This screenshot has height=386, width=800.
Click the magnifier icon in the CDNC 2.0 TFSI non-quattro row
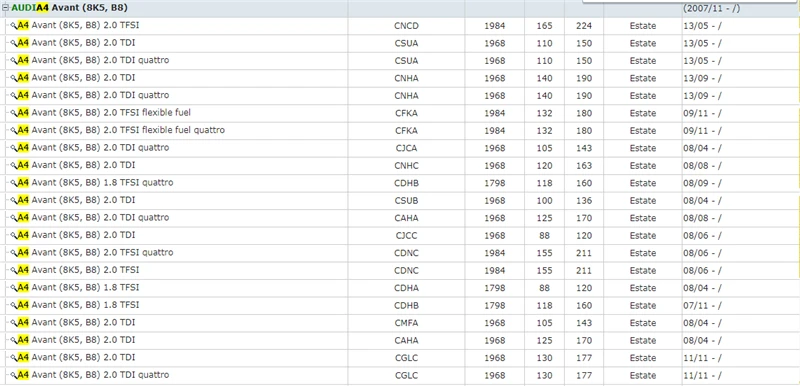[x=14, y=270]
